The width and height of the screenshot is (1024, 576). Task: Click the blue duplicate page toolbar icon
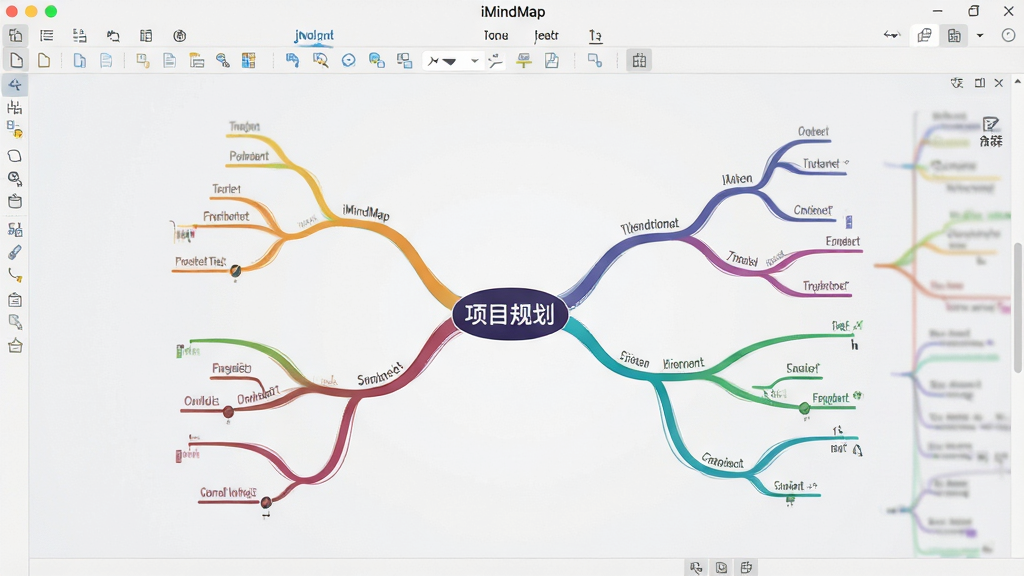coord(80,61)
